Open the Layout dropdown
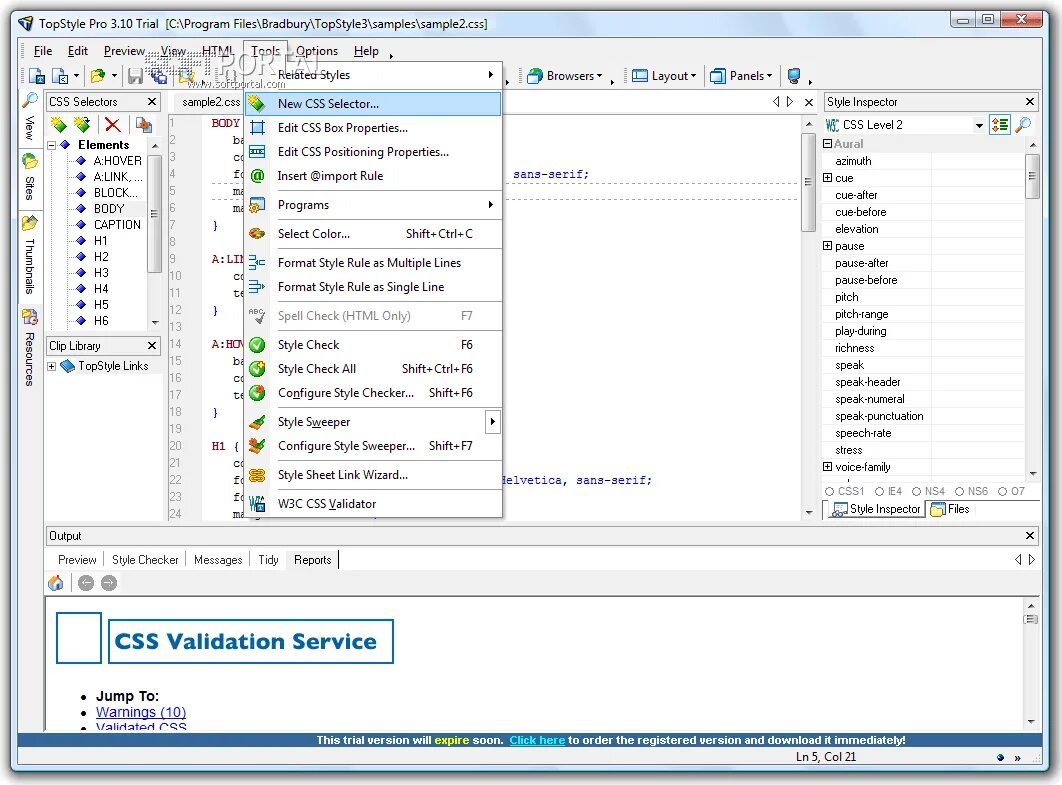1062x785 pixels. [664, 76]
